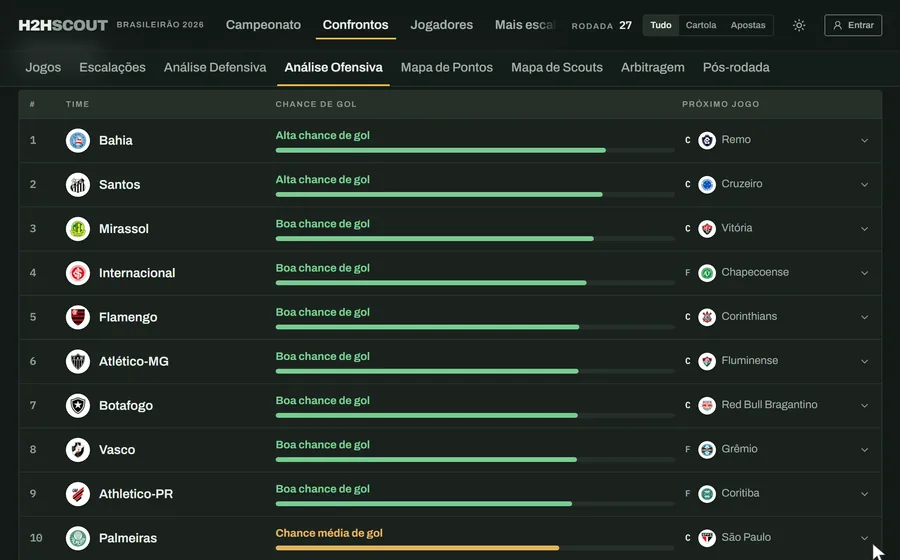The image size is (900, 560).
Task: Click the Botafogo team crest
Action: [x=78, y=406]
